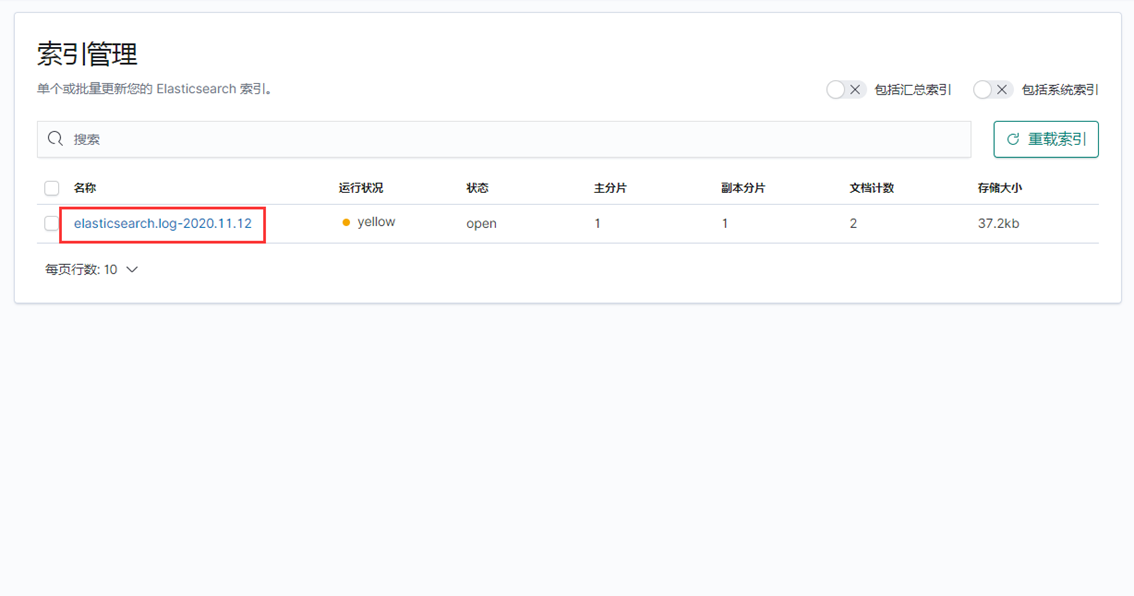1134x596 pixels.
Task: Sort by the 主分片 column header
Action: point(610,188)
